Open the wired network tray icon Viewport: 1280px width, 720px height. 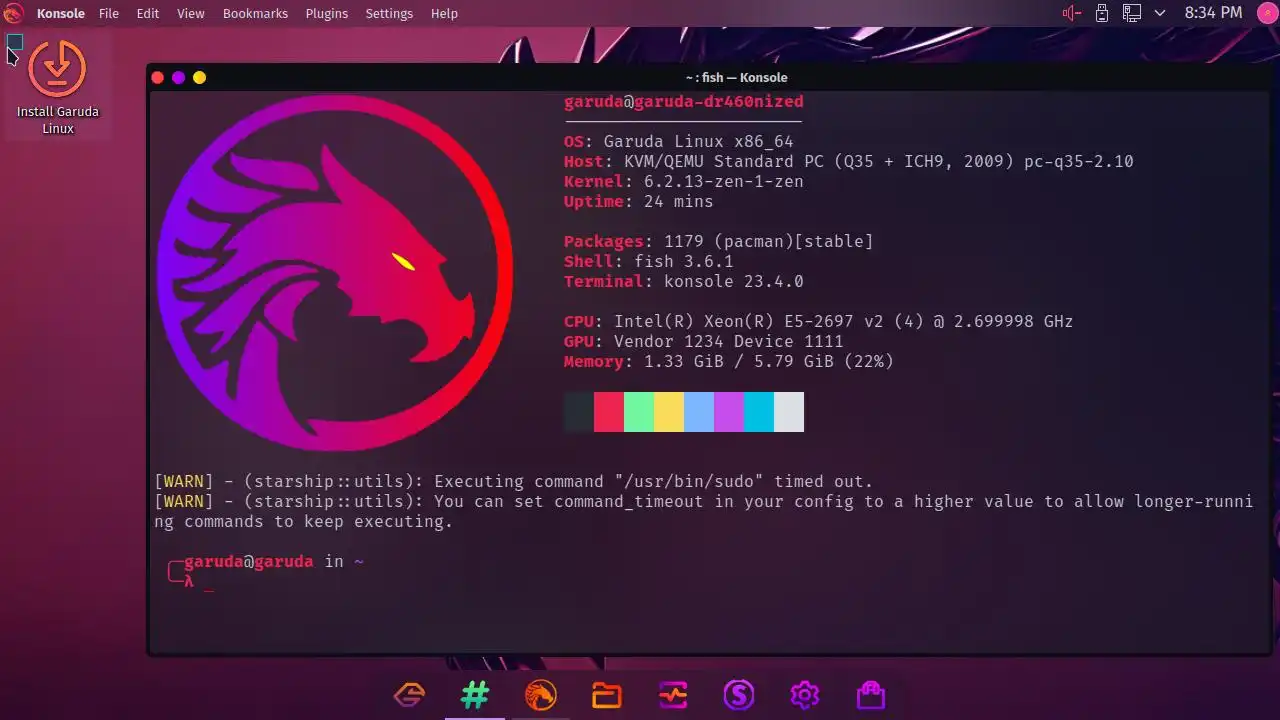(1132, 13)
